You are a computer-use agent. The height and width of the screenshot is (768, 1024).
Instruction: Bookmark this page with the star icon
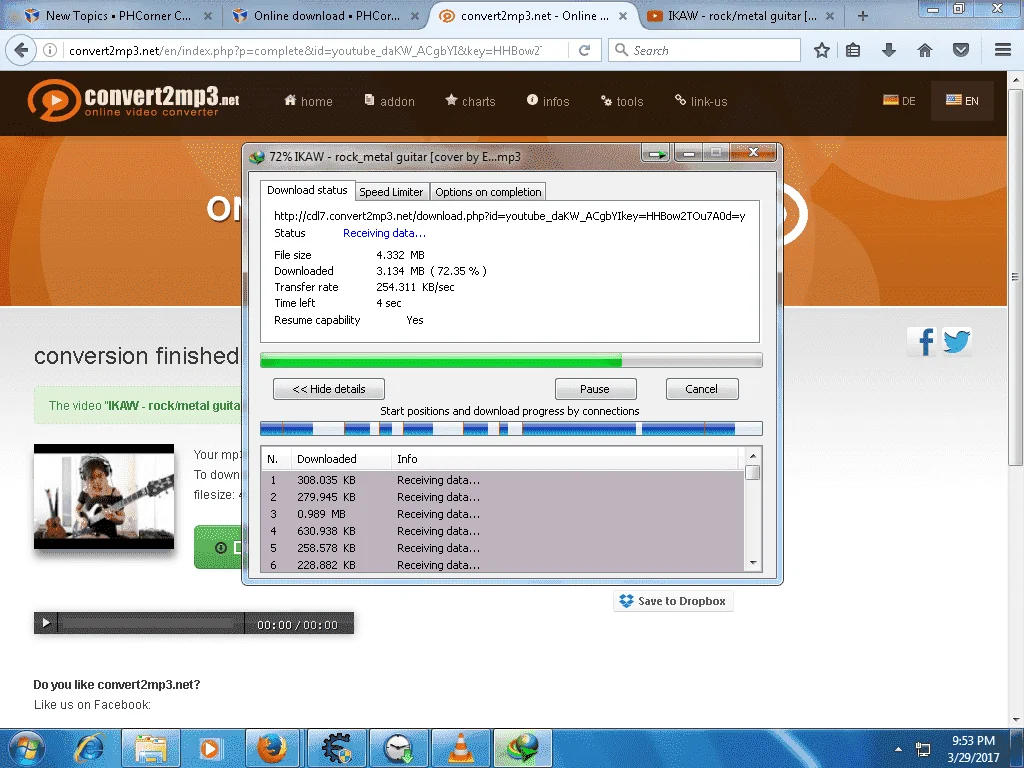(822, 50)
